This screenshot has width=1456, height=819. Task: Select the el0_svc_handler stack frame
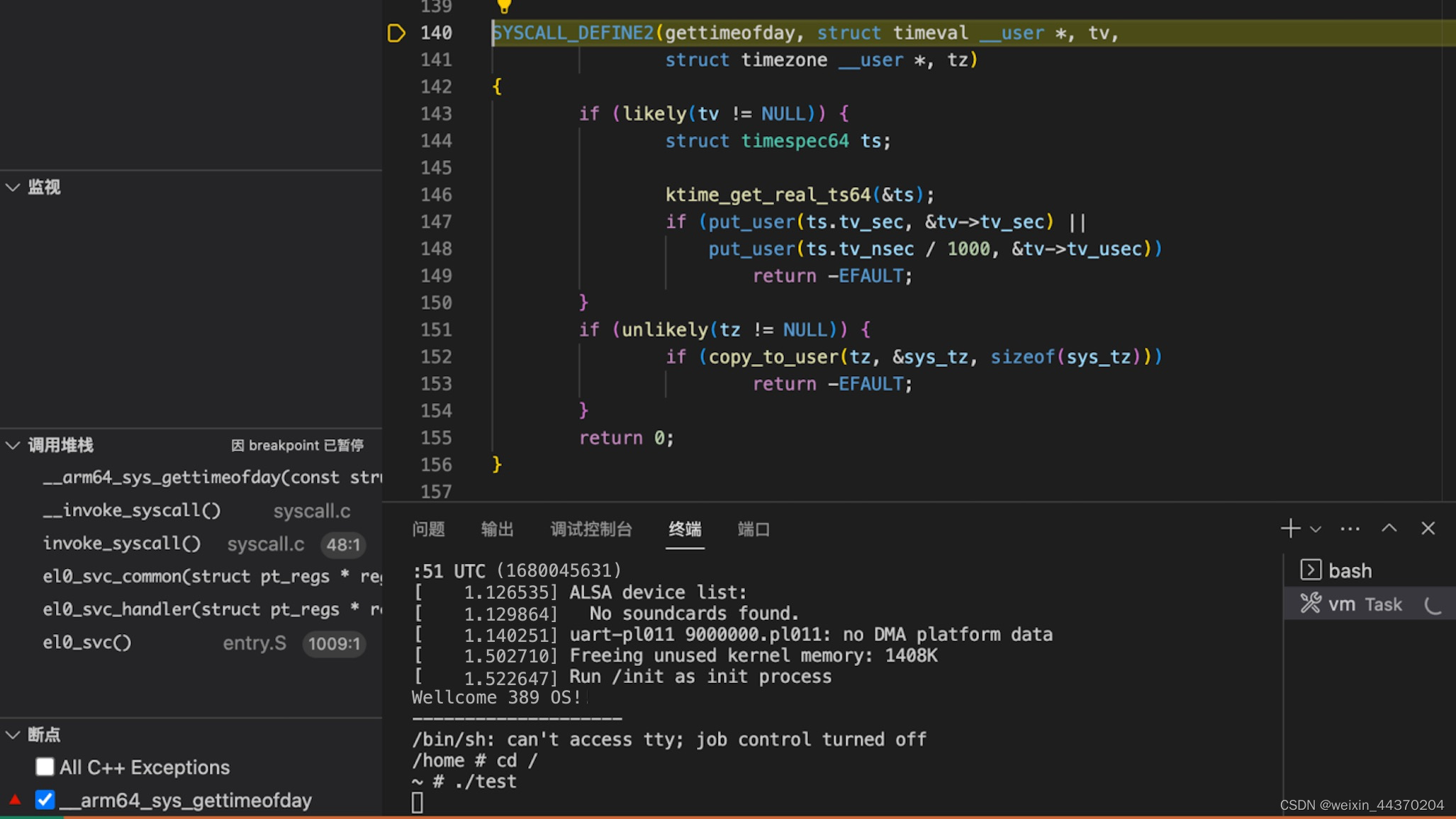point(191,609)
